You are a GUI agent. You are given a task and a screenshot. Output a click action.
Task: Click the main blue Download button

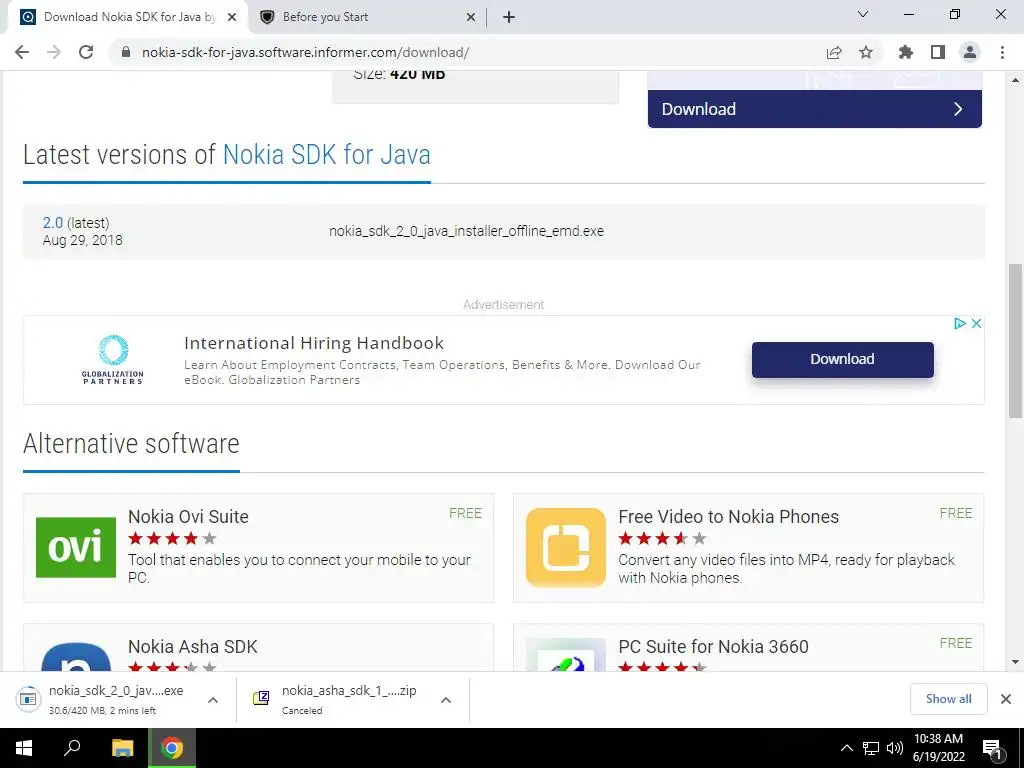(x=814, y=109)
